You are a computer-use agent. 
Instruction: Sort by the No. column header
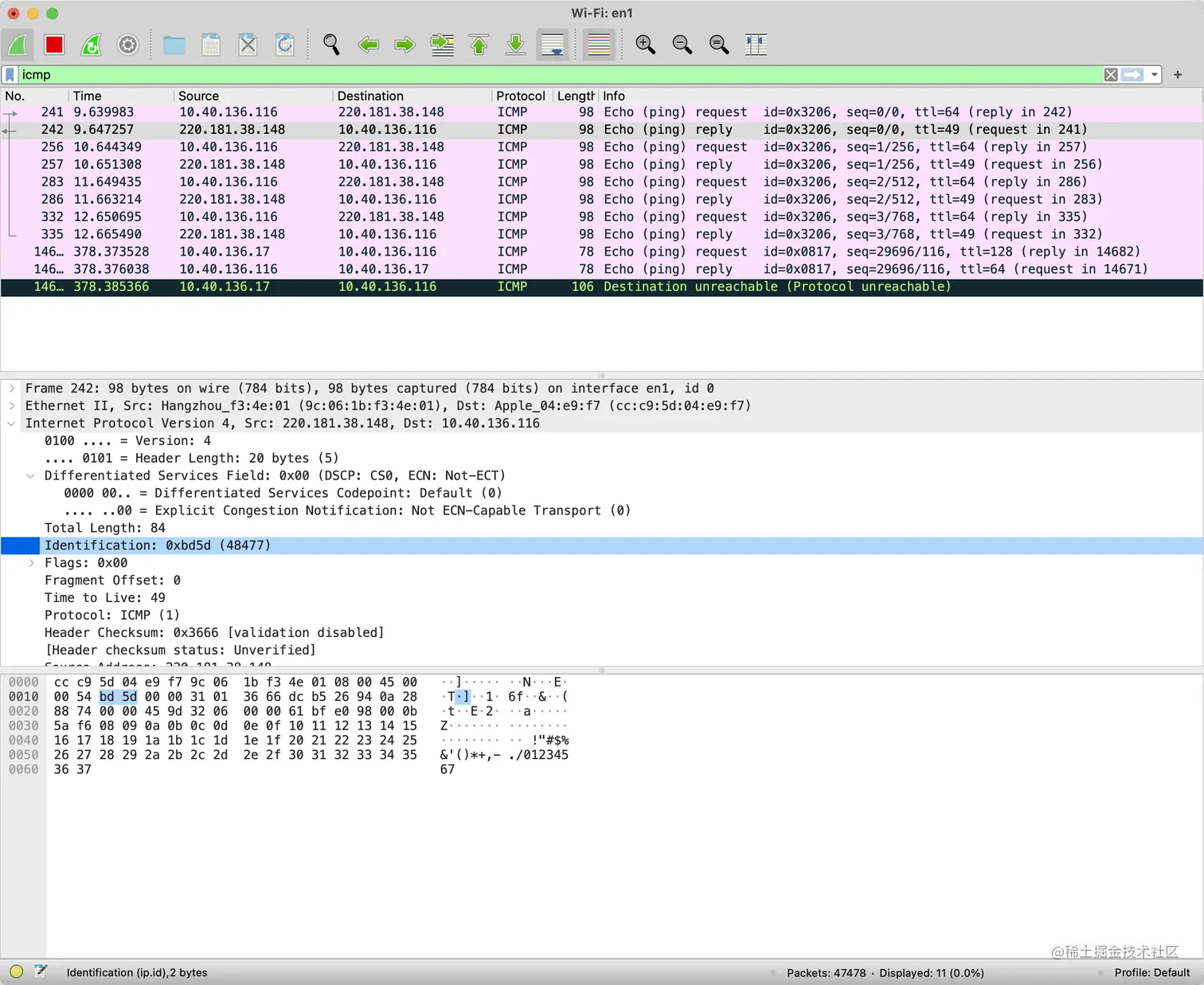(x=33, y=96)
